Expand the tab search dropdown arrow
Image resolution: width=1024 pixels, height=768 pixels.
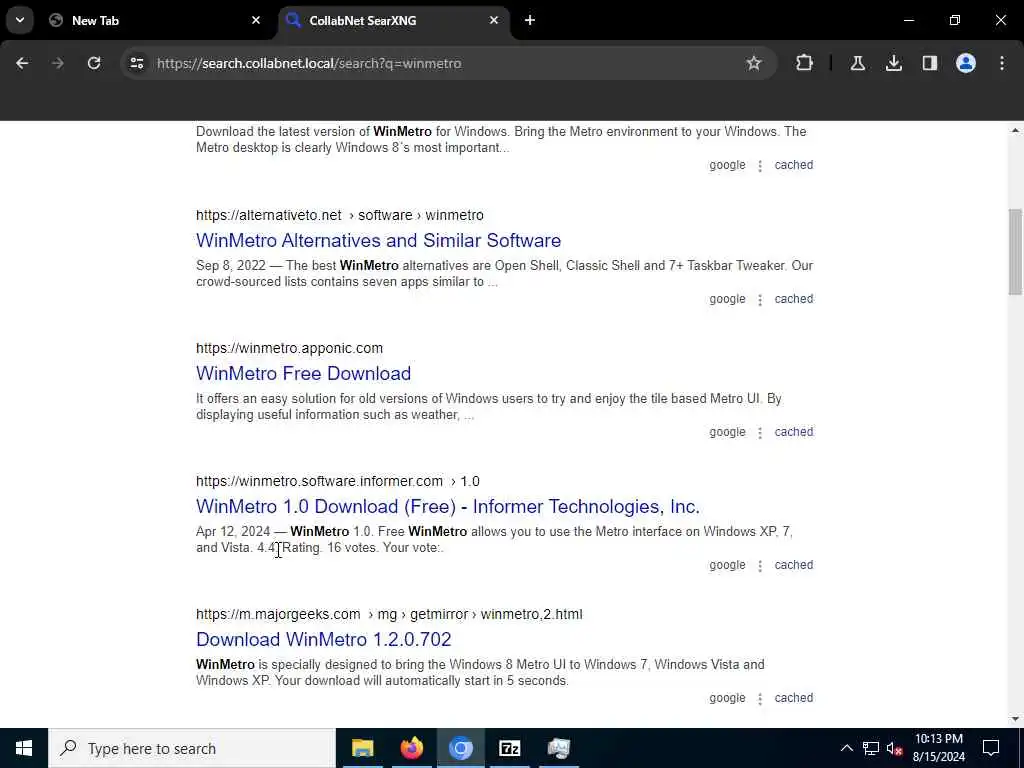[x=20, y=20]
